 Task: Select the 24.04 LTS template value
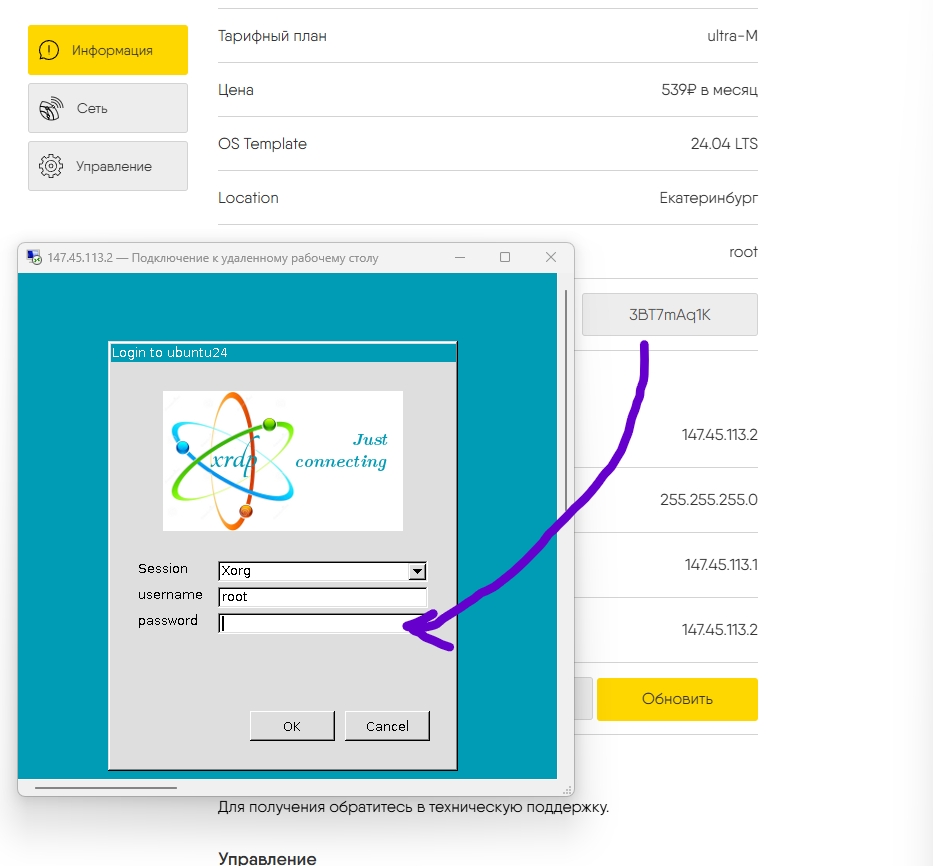tap(724, 144)
